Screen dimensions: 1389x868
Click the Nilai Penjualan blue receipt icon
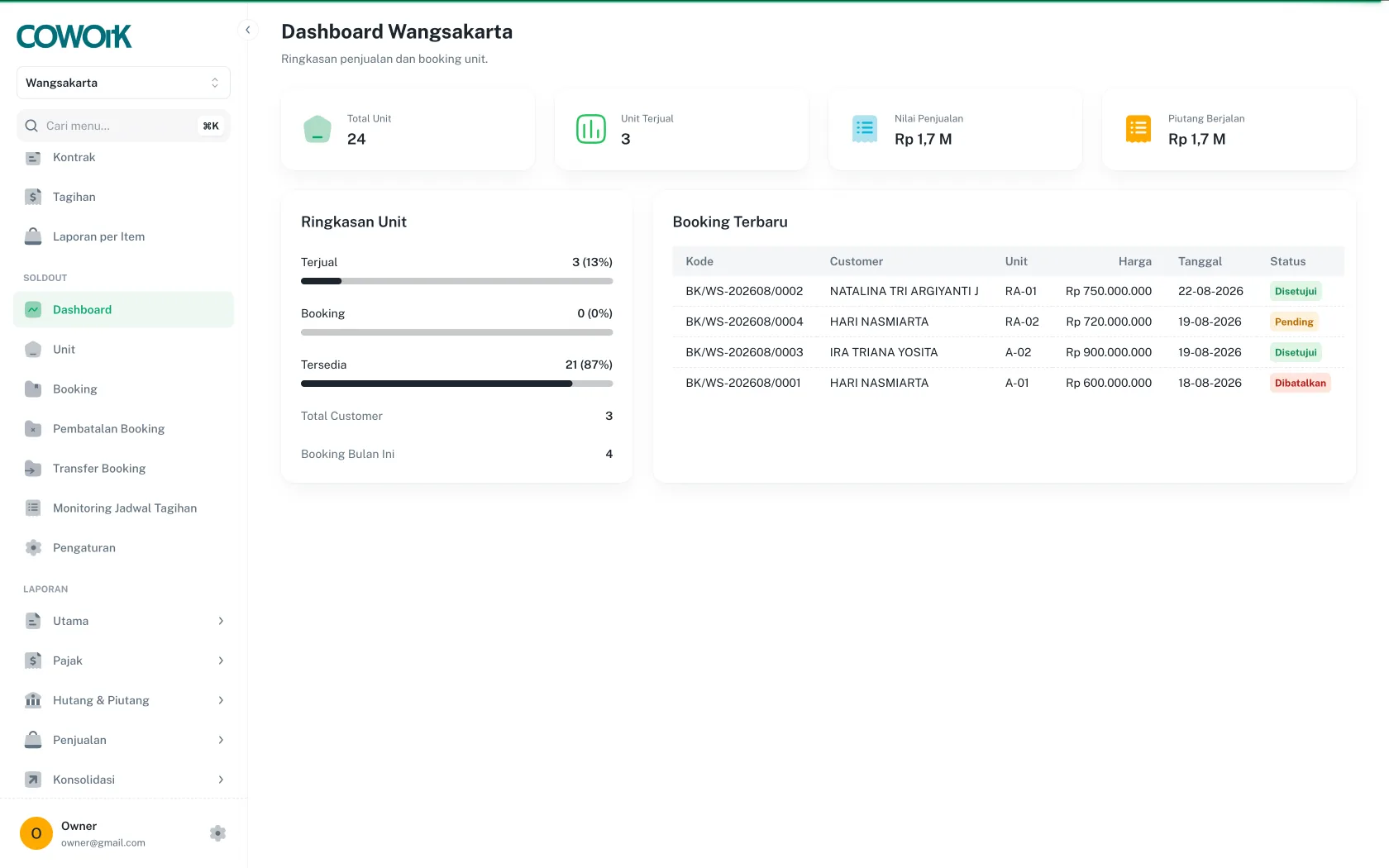(865, 129)
